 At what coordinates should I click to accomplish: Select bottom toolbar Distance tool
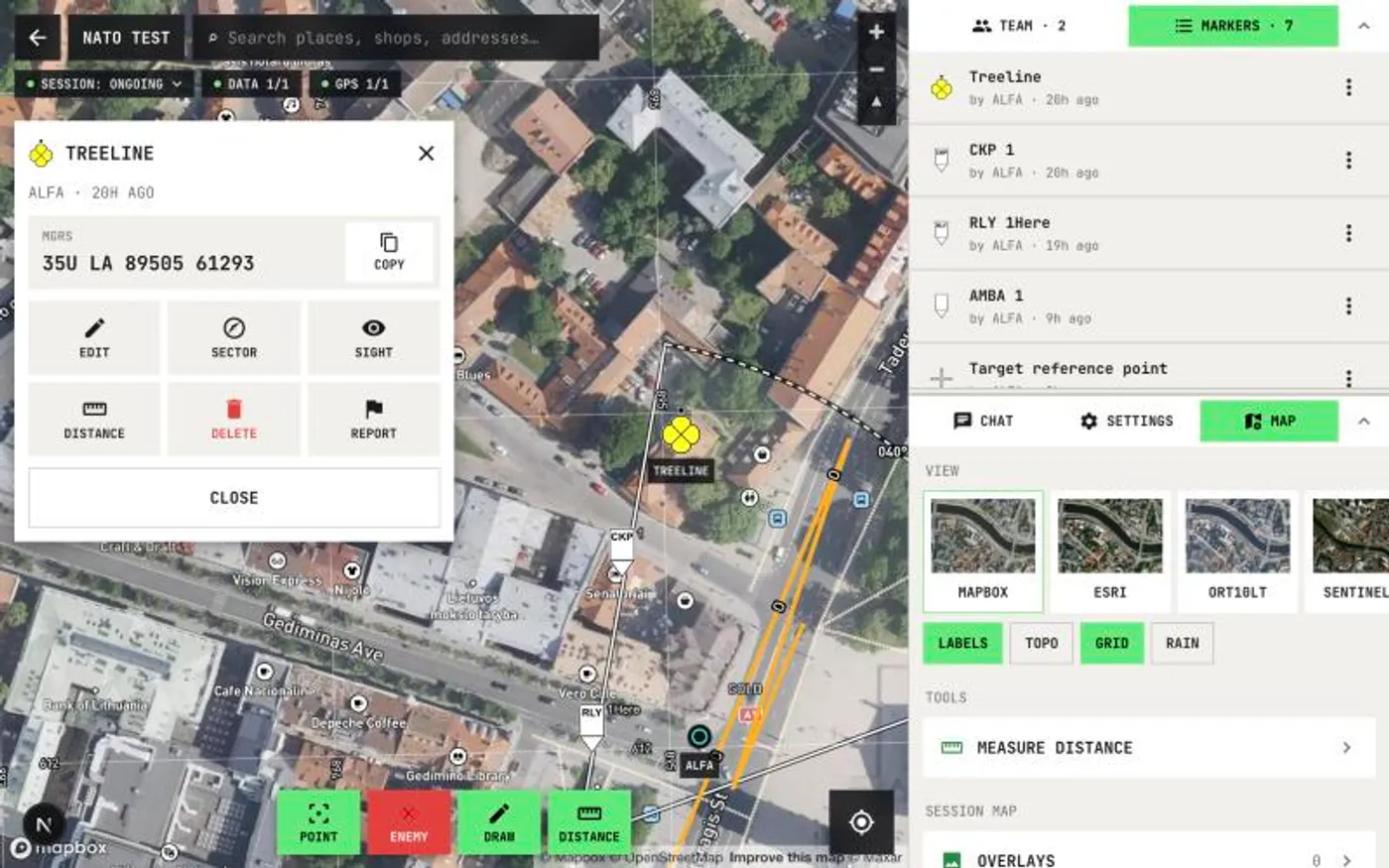point(589,822)
